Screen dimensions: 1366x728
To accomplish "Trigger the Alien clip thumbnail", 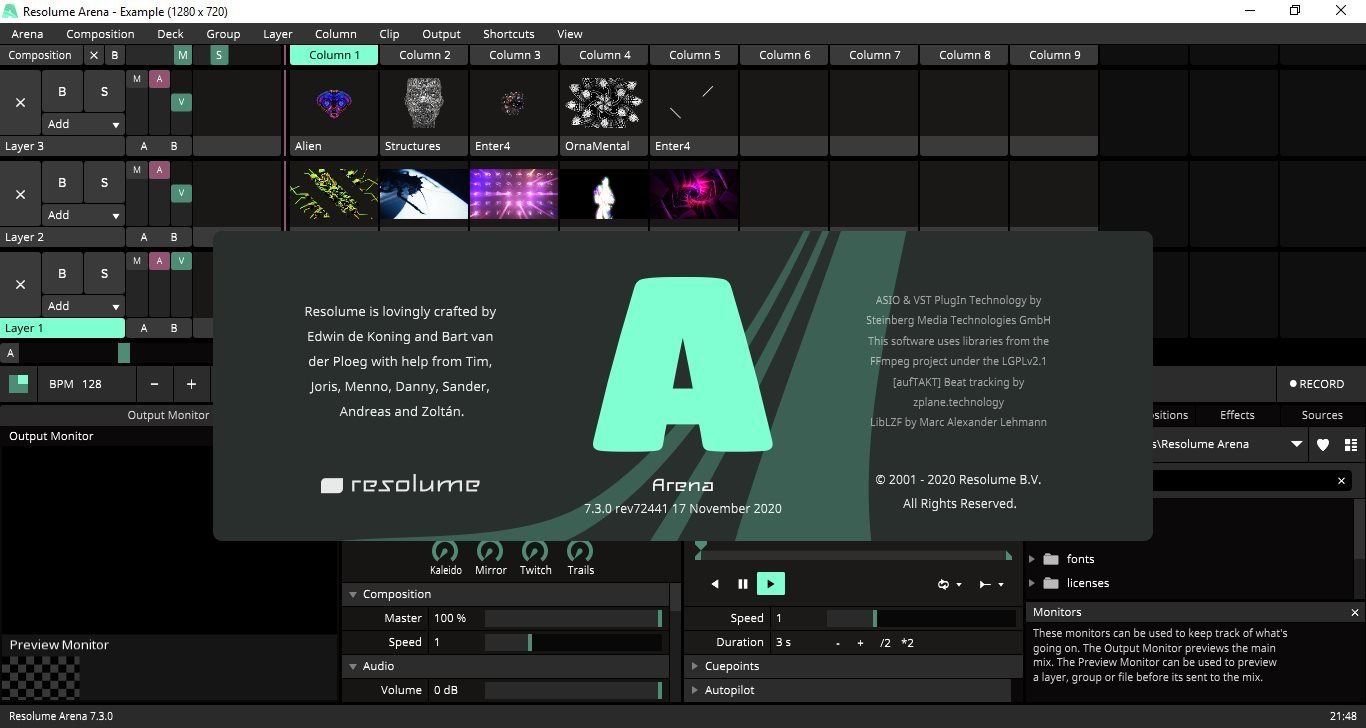I will 334,103.
